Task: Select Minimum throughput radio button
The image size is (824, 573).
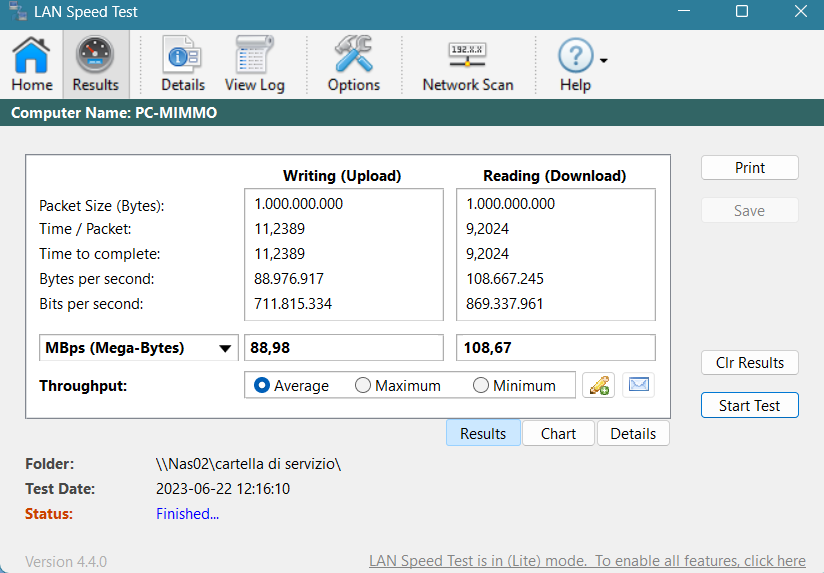Action: pos(480,385)
